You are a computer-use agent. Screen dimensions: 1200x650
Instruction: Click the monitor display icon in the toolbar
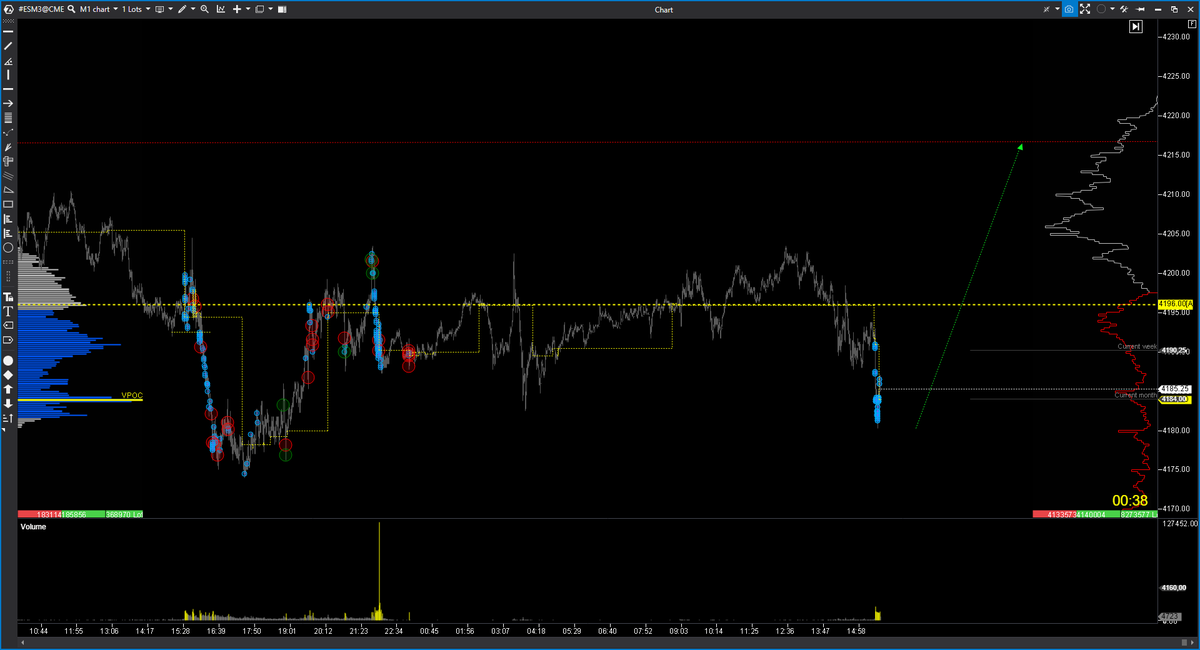click(159, 9)
